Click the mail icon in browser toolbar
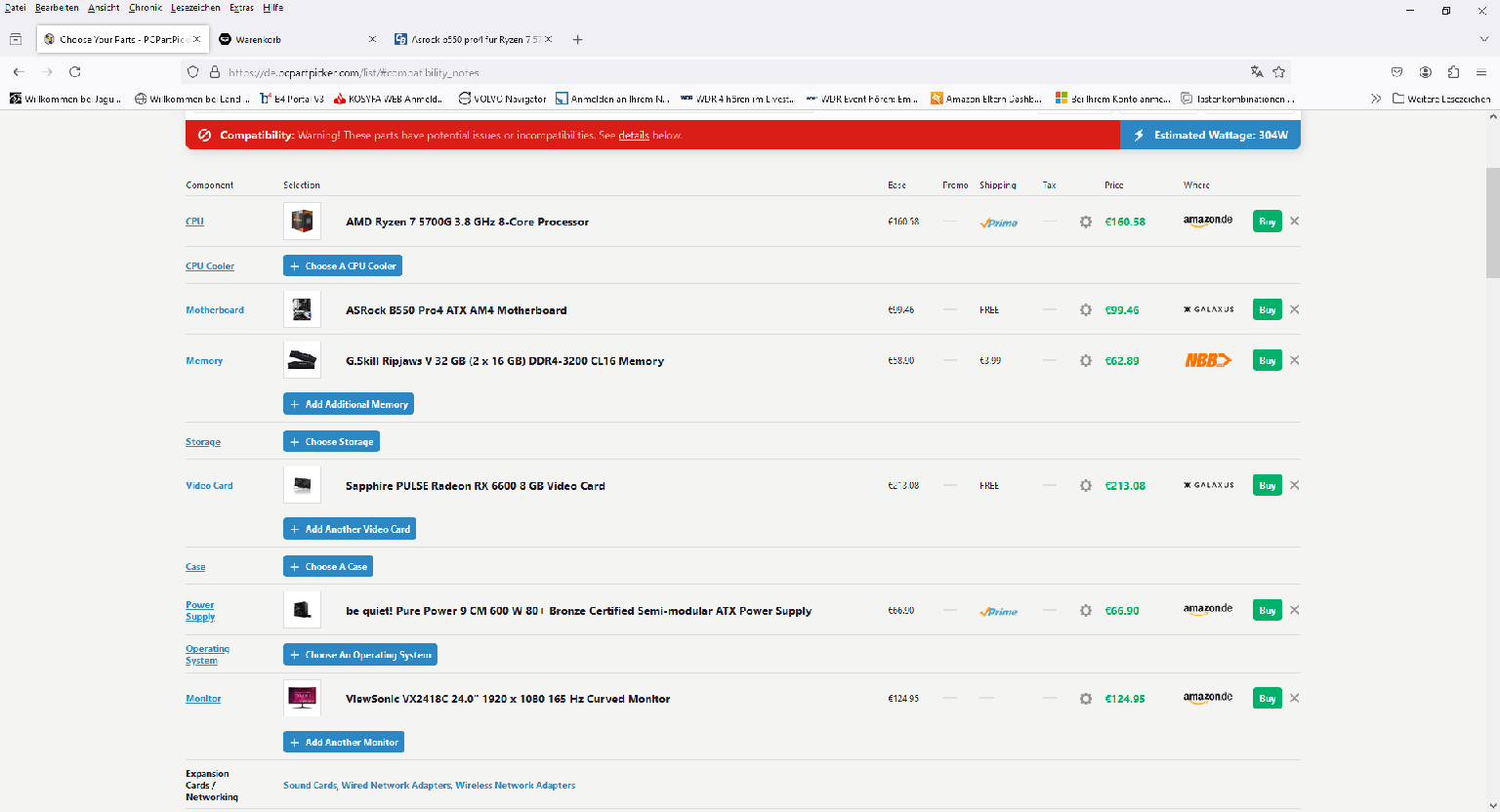 (1397, 72)
